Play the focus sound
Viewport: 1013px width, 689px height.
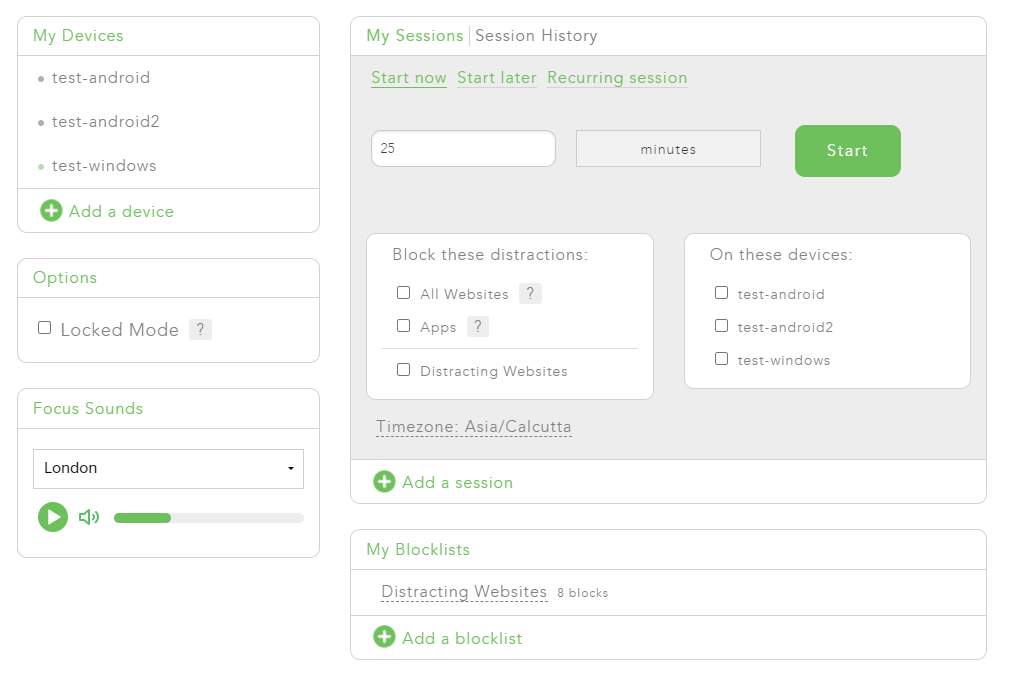pyautogui.click(x=53, y=517)
